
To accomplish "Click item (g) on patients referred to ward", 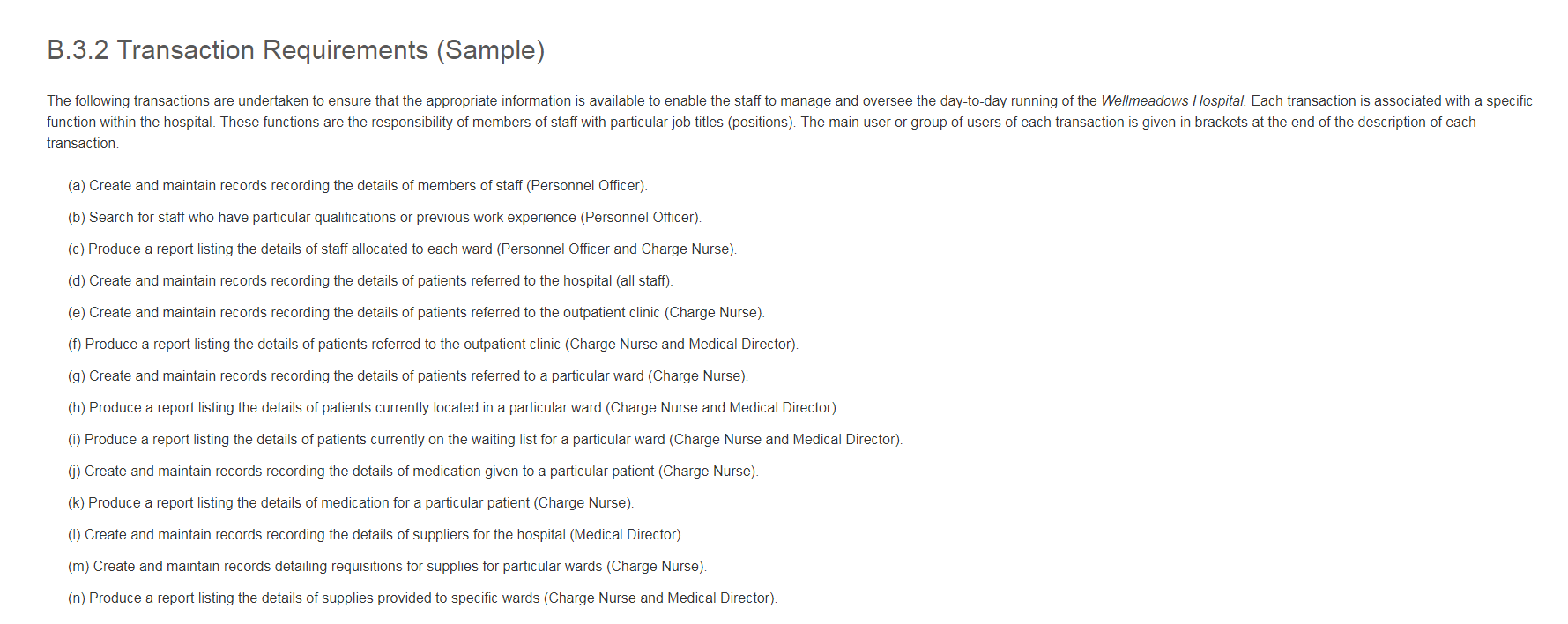I will point(407,376).
